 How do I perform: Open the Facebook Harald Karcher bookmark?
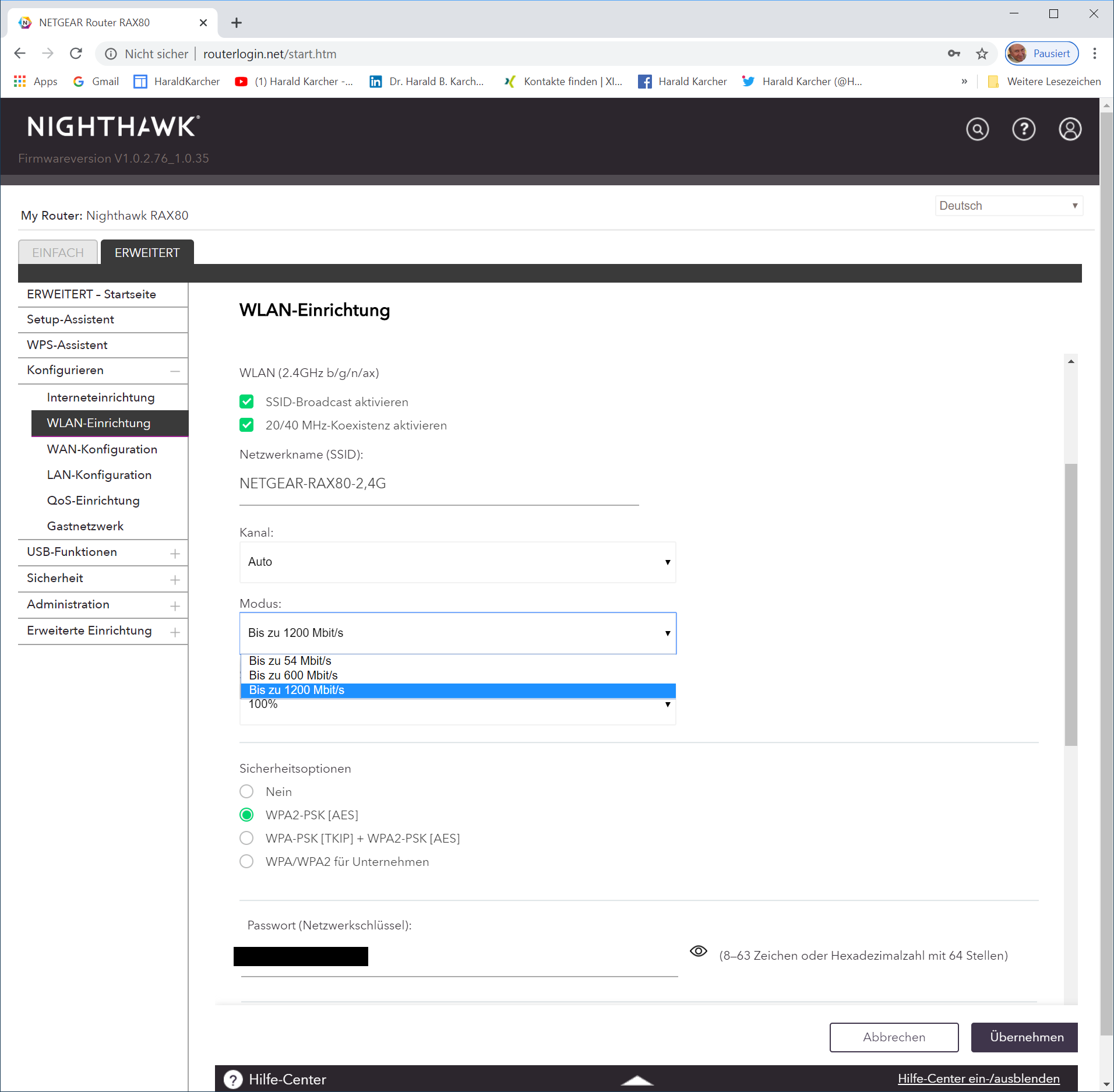[x=682, y=82]
